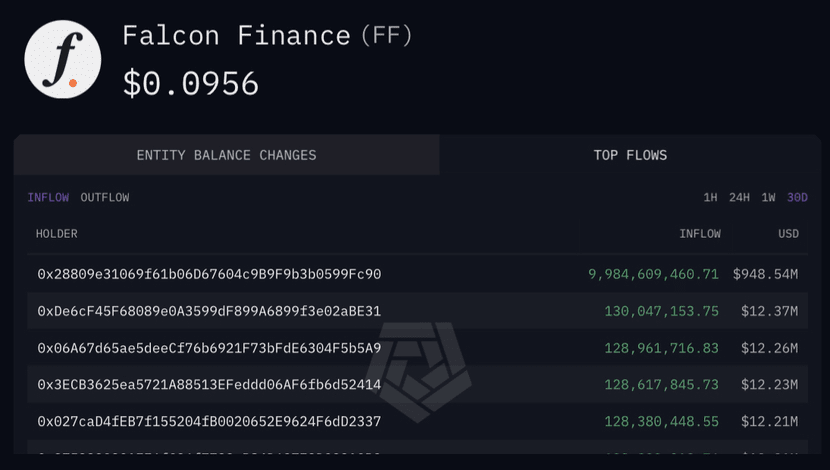
Task: Select the 24H time range
Action: tap(739, 198)
